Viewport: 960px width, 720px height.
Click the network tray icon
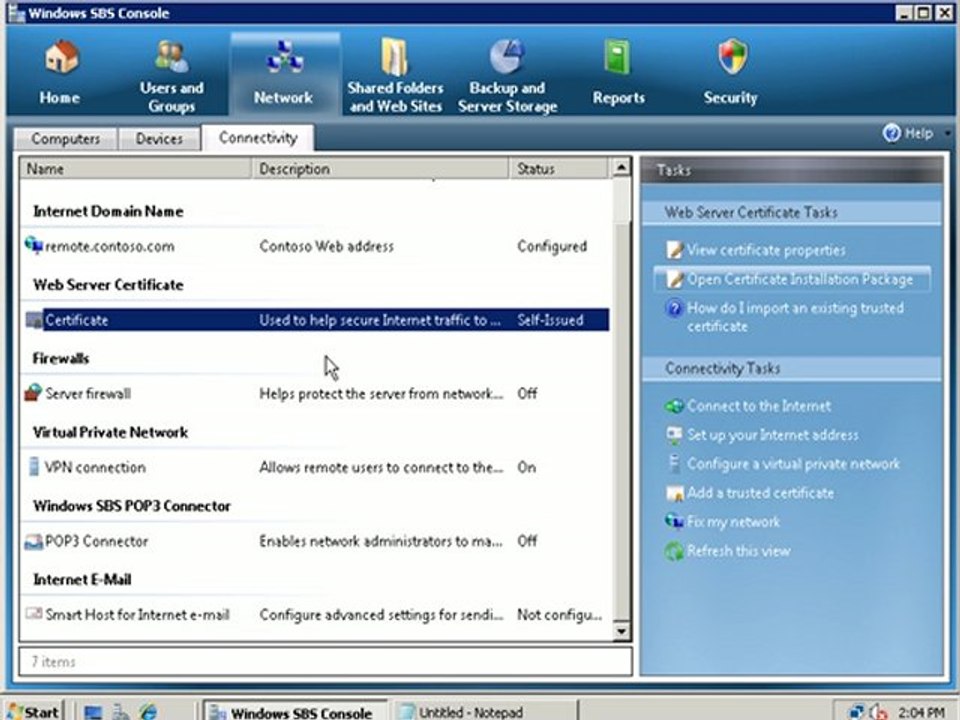coord(855,712)
